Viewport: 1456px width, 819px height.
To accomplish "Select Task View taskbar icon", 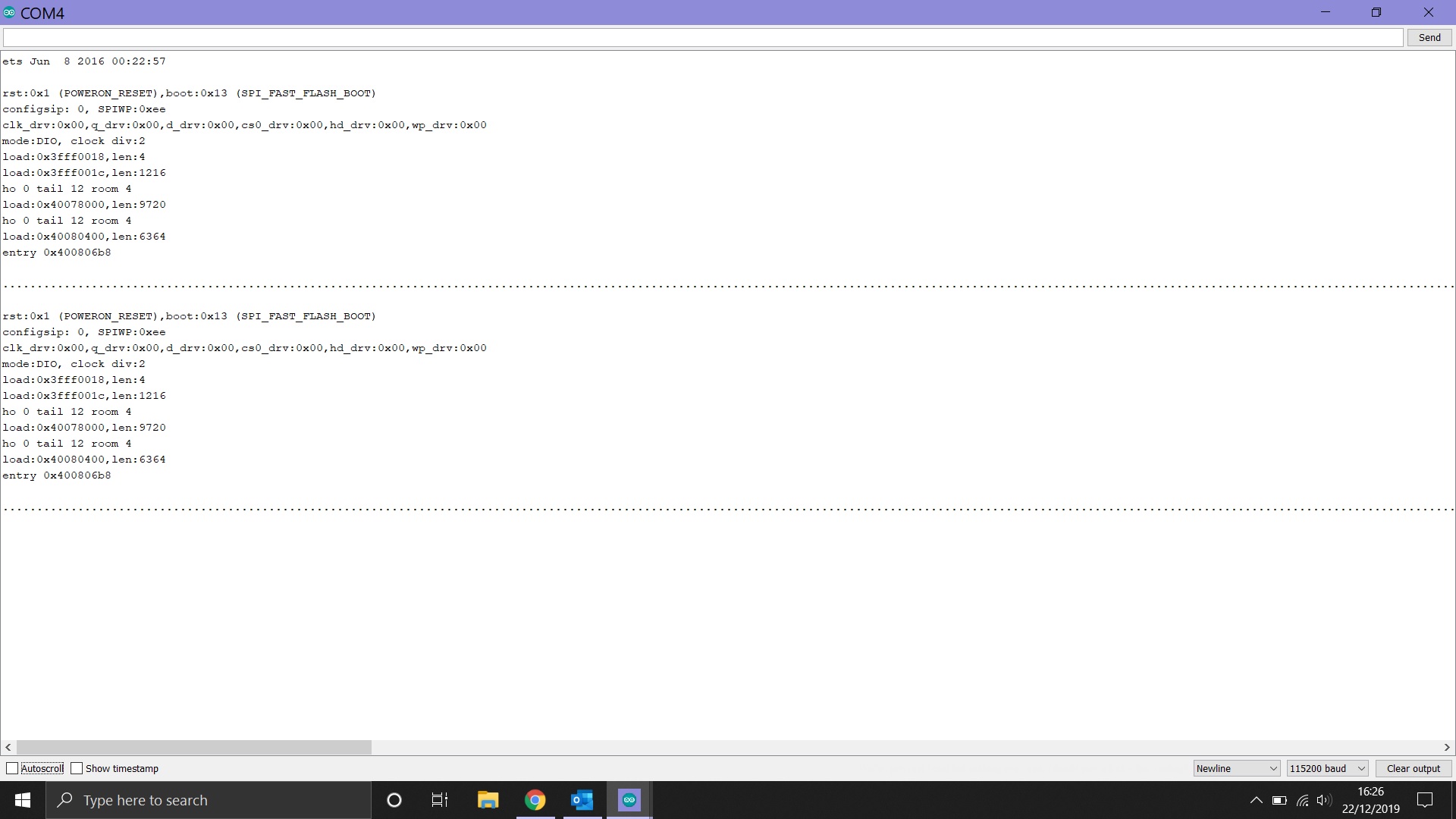I will point(441,800).
